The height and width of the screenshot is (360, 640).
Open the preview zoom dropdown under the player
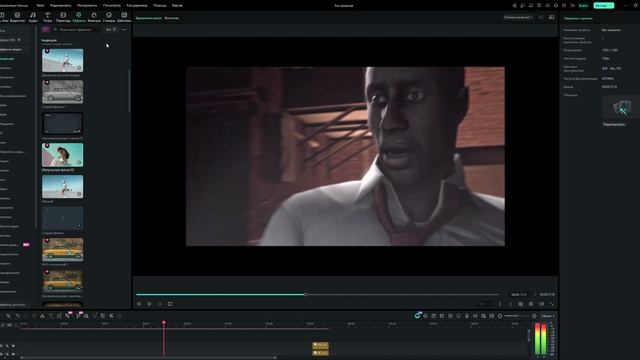tap(484, 304)
